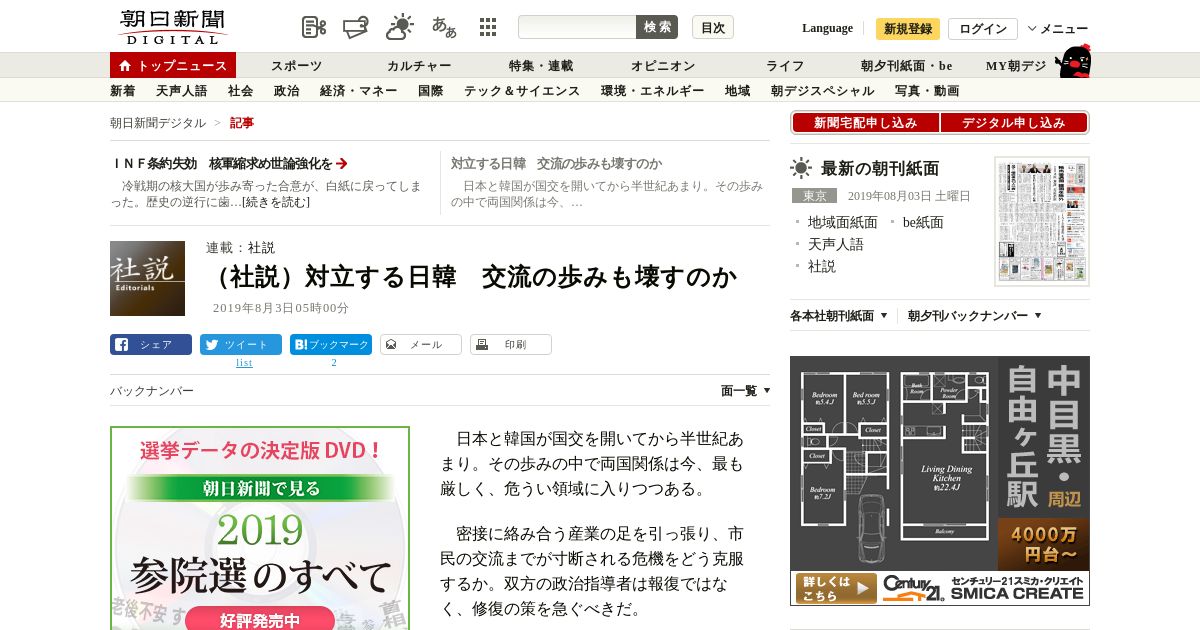This screenshot has height=630, width=1200.
Task: Click the sun icon beside 最新の朝刊紙面
Action: pos(801,168)
